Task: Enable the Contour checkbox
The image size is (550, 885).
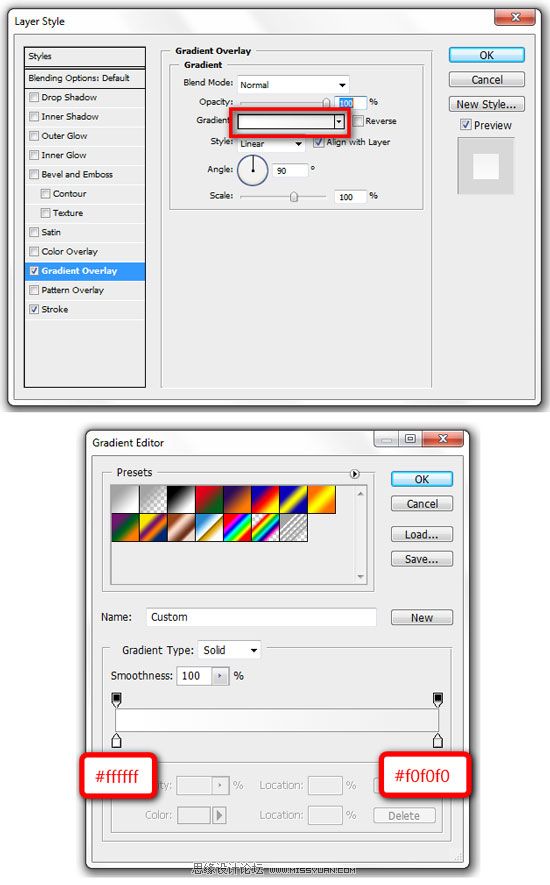Action: [46, 194]
